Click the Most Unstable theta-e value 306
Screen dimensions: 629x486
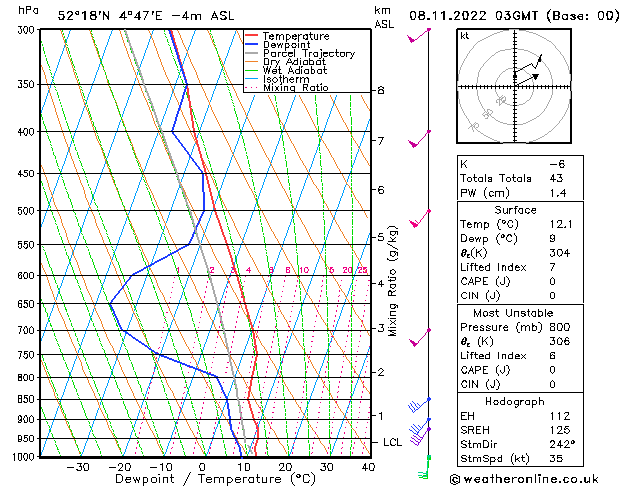560,341
